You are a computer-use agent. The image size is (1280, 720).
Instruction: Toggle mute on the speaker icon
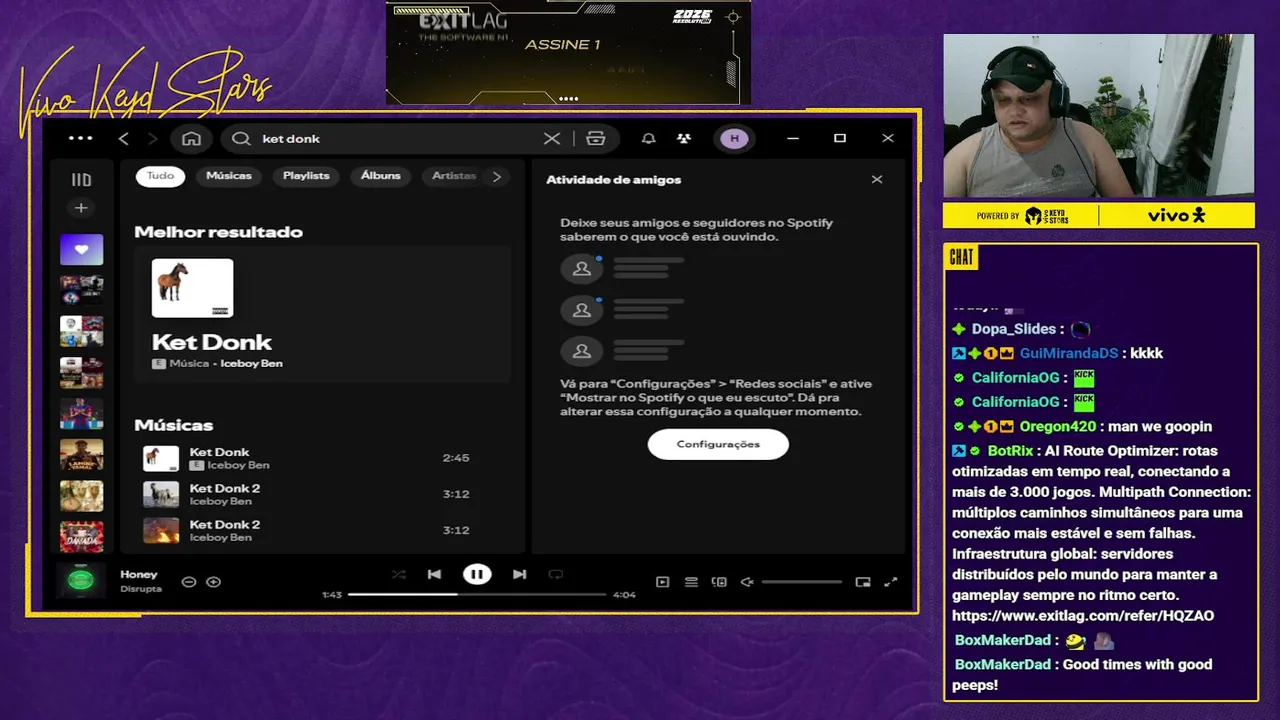(747, 582)
